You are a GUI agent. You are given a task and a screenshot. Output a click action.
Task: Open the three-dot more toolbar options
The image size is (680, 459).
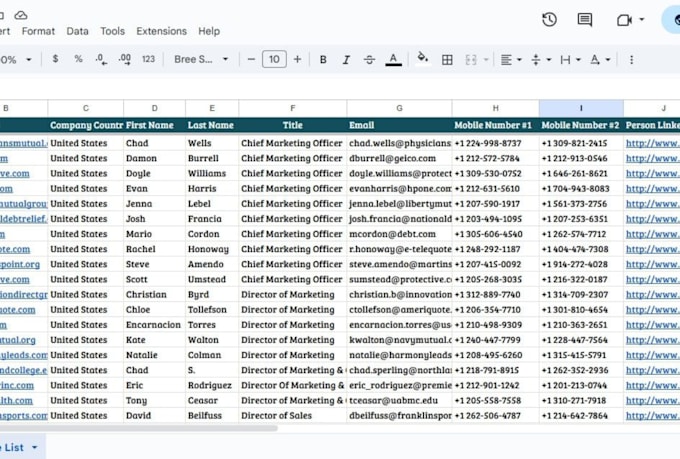coord(631,59)
